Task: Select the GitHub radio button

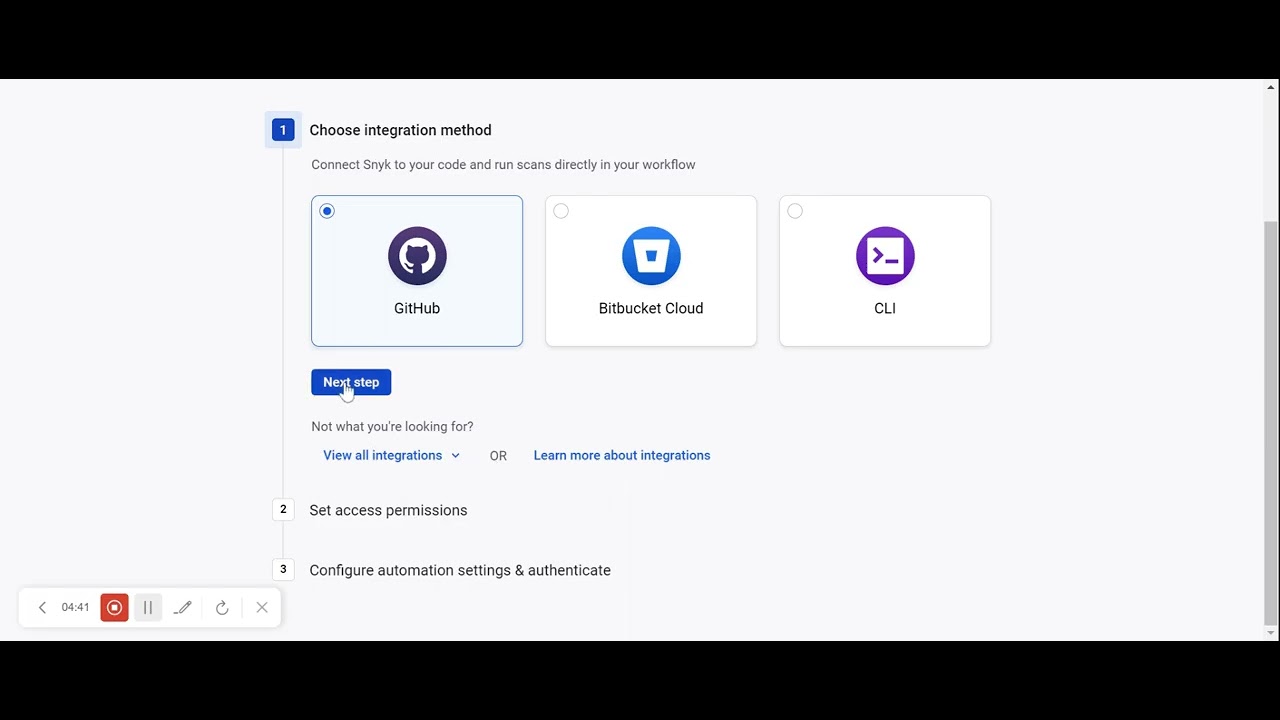Action: tap(327, 211)
